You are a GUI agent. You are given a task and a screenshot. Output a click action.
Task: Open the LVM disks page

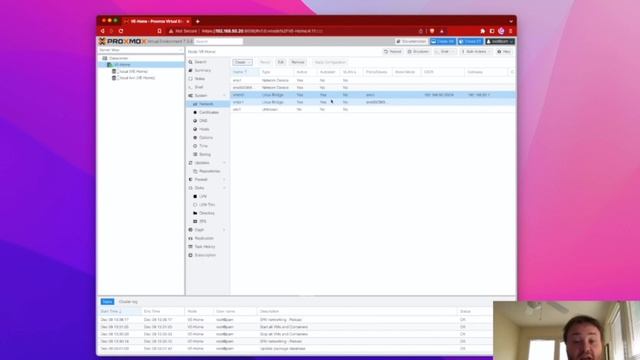click(x=203, y=196)
